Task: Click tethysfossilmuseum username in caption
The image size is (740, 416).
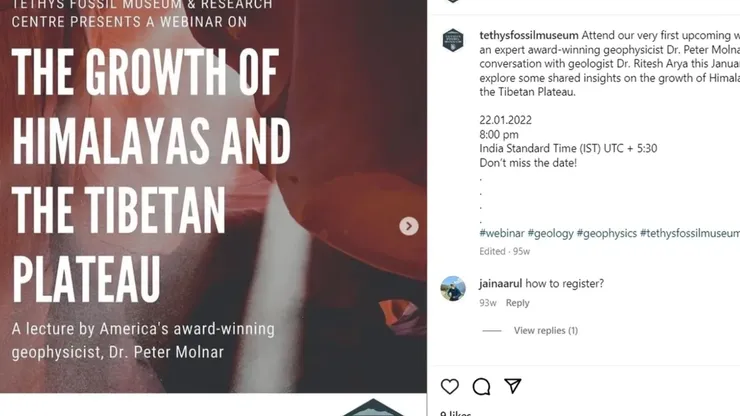Action: coord(529,35)
